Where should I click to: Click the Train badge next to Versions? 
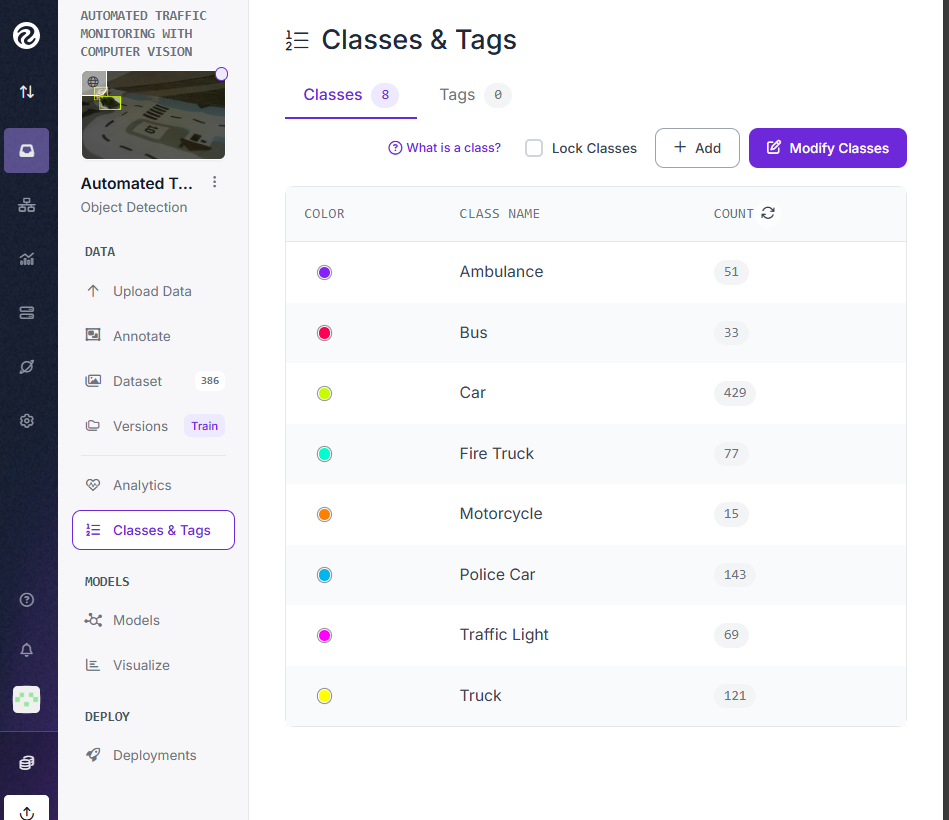(x=205, y=426)
